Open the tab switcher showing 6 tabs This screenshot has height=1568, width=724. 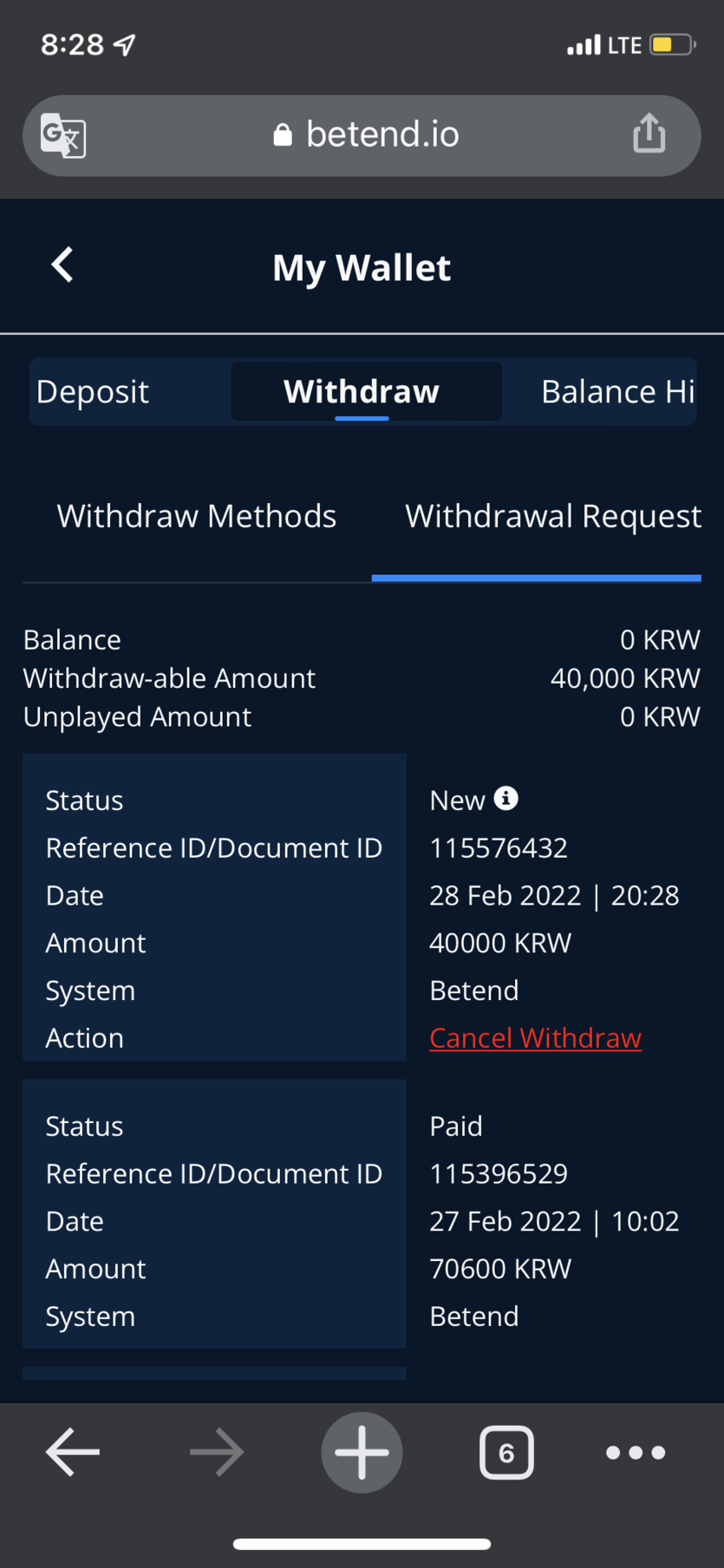(x=506, y=1452)
